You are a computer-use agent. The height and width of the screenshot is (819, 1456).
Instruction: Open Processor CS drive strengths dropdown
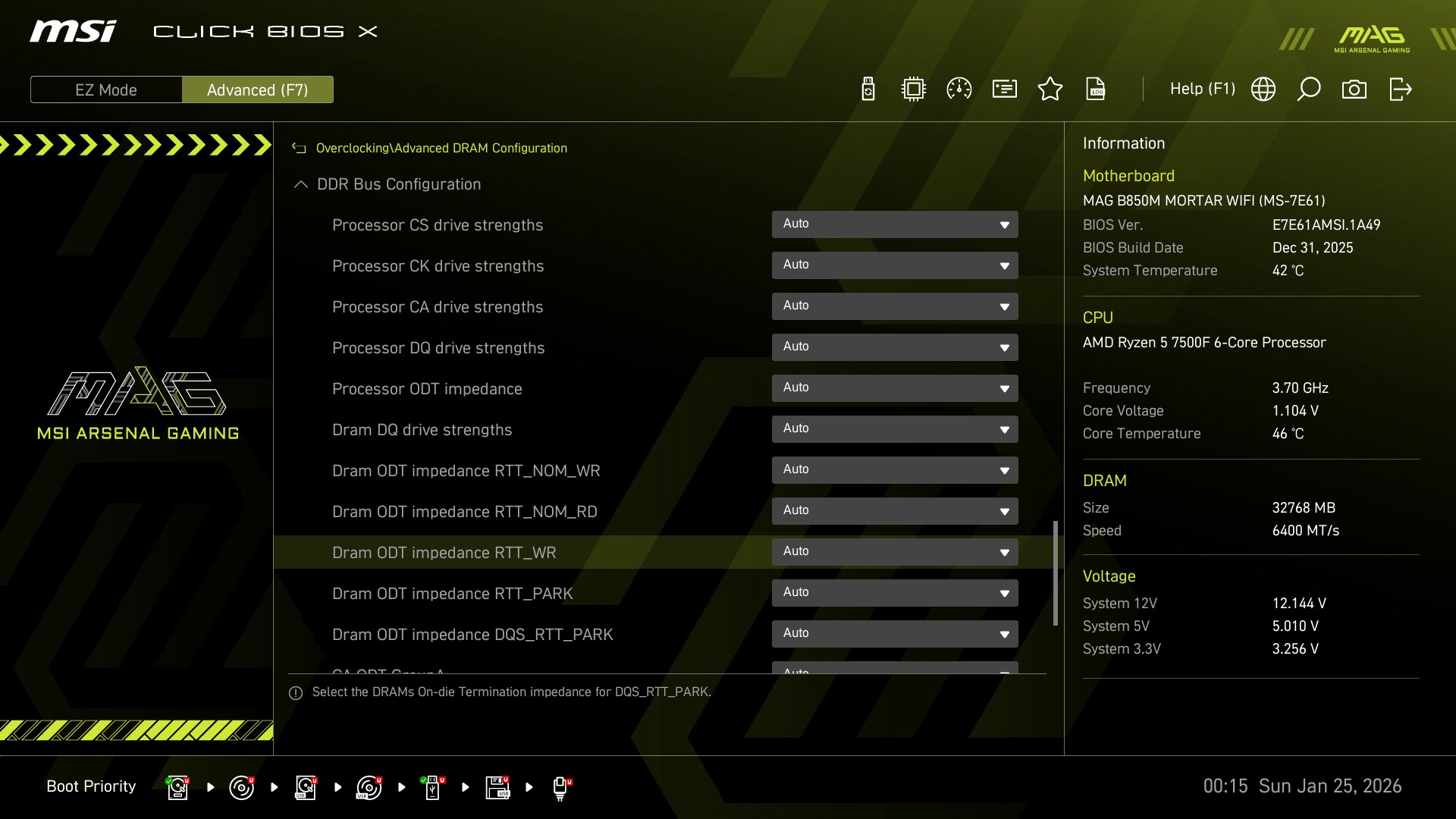pos(895,224)
